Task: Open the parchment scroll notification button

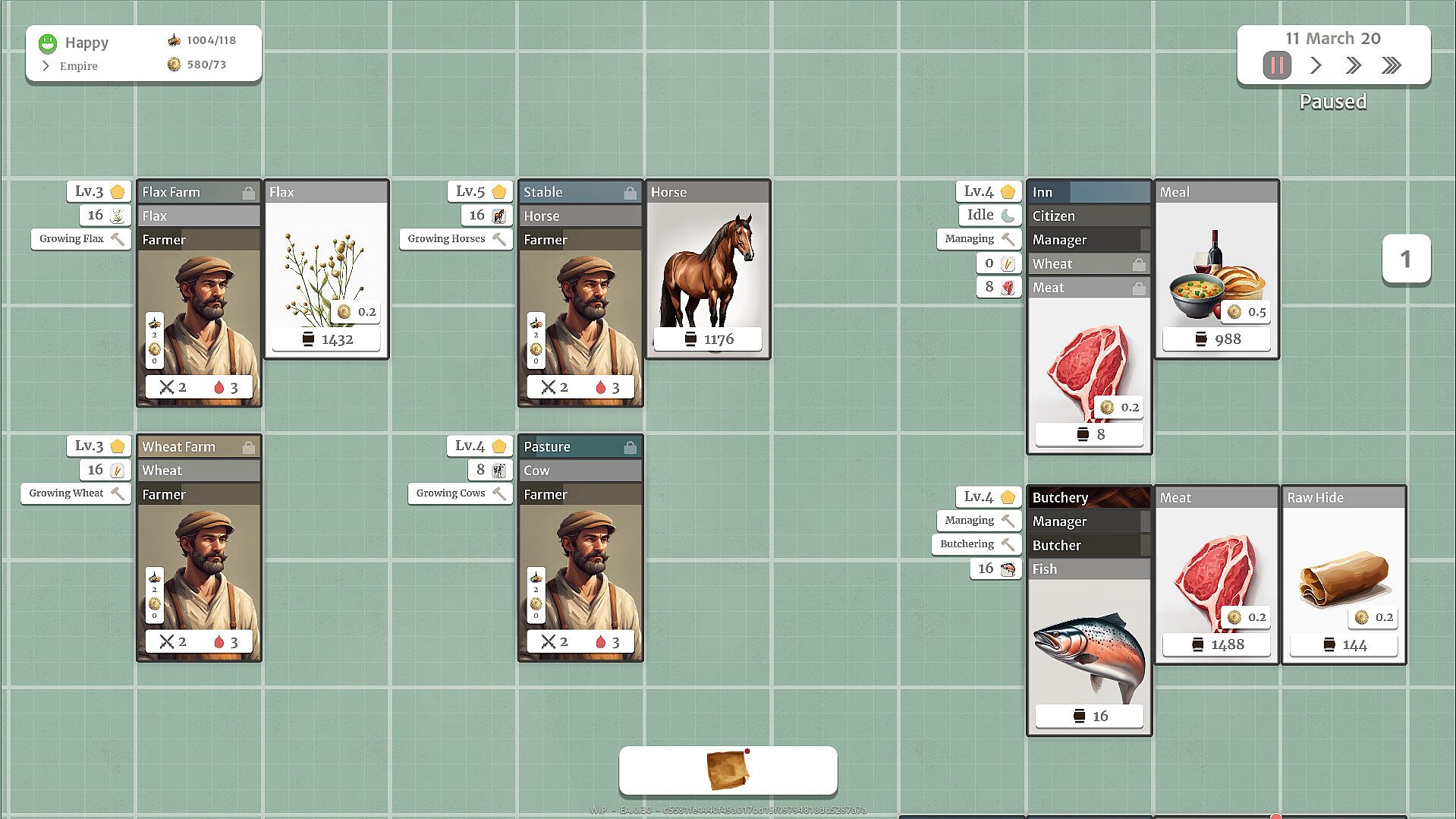Action: tap(728, 770)
